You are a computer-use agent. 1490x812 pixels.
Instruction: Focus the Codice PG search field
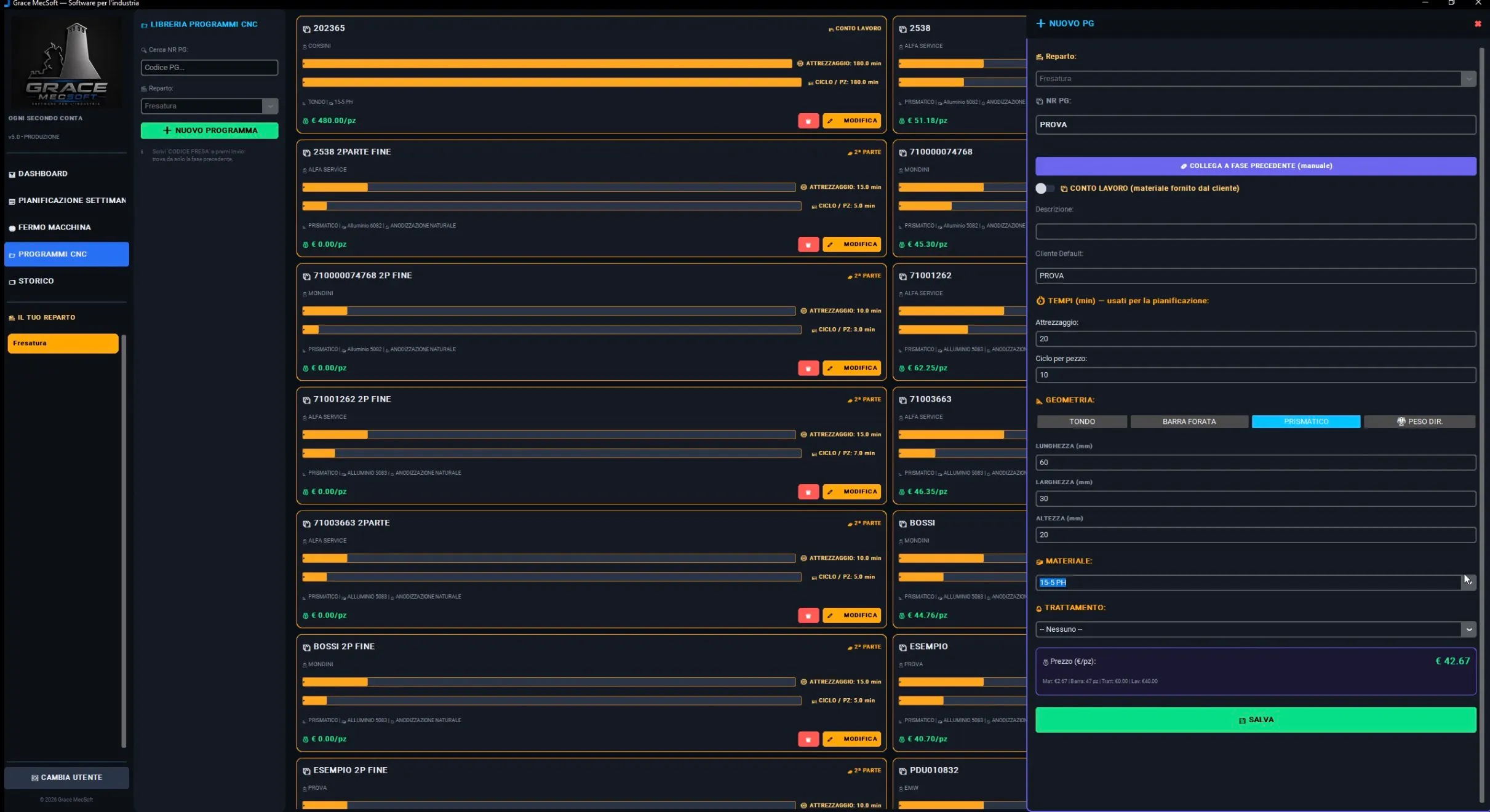tap(209, 68)
